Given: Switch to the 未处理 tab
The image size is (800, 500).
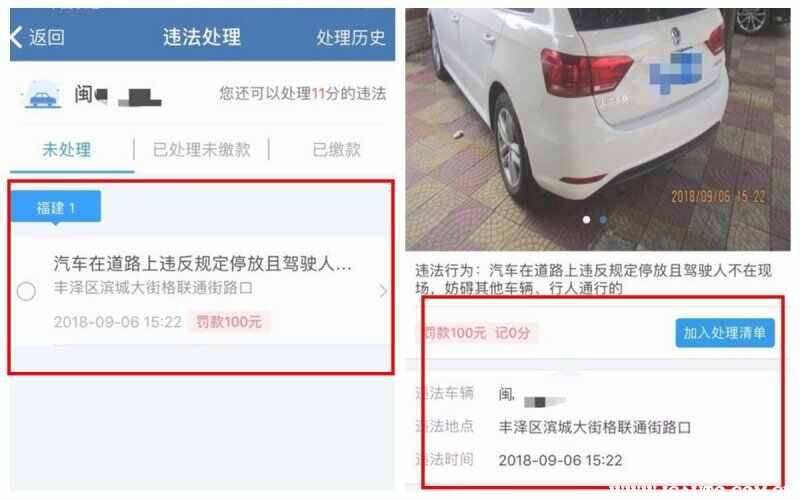Looking at the screenshot, I should (67, 149).
